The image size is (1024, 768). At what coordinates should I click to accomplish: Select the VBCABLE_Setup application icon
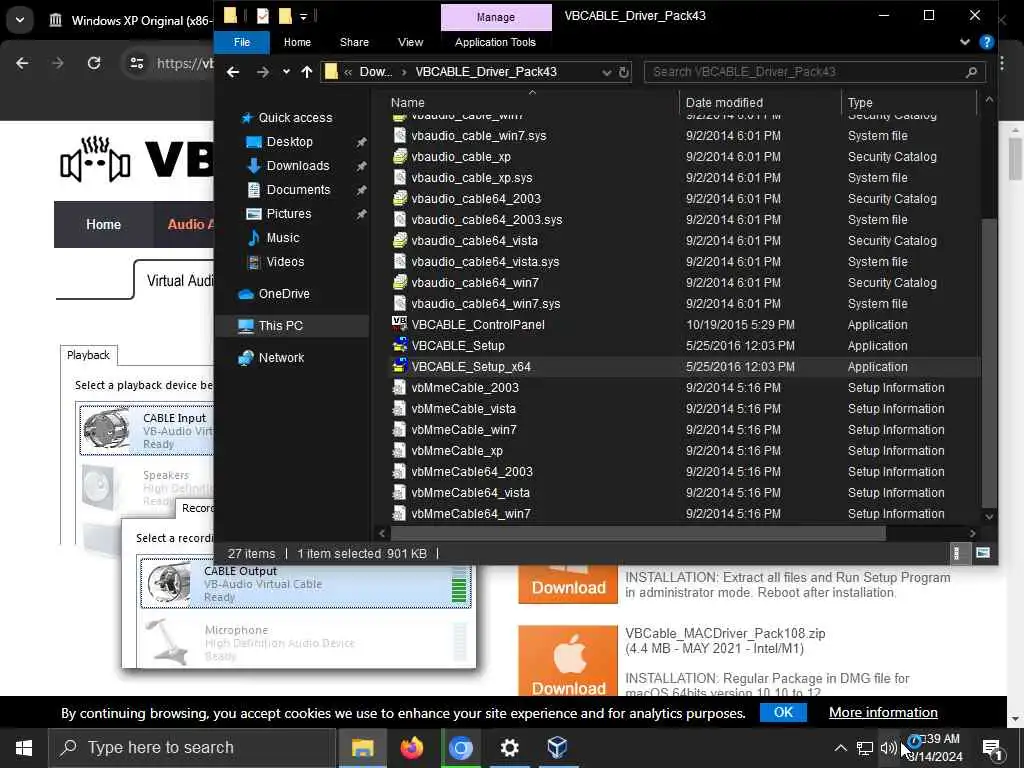tap(399, 345)
